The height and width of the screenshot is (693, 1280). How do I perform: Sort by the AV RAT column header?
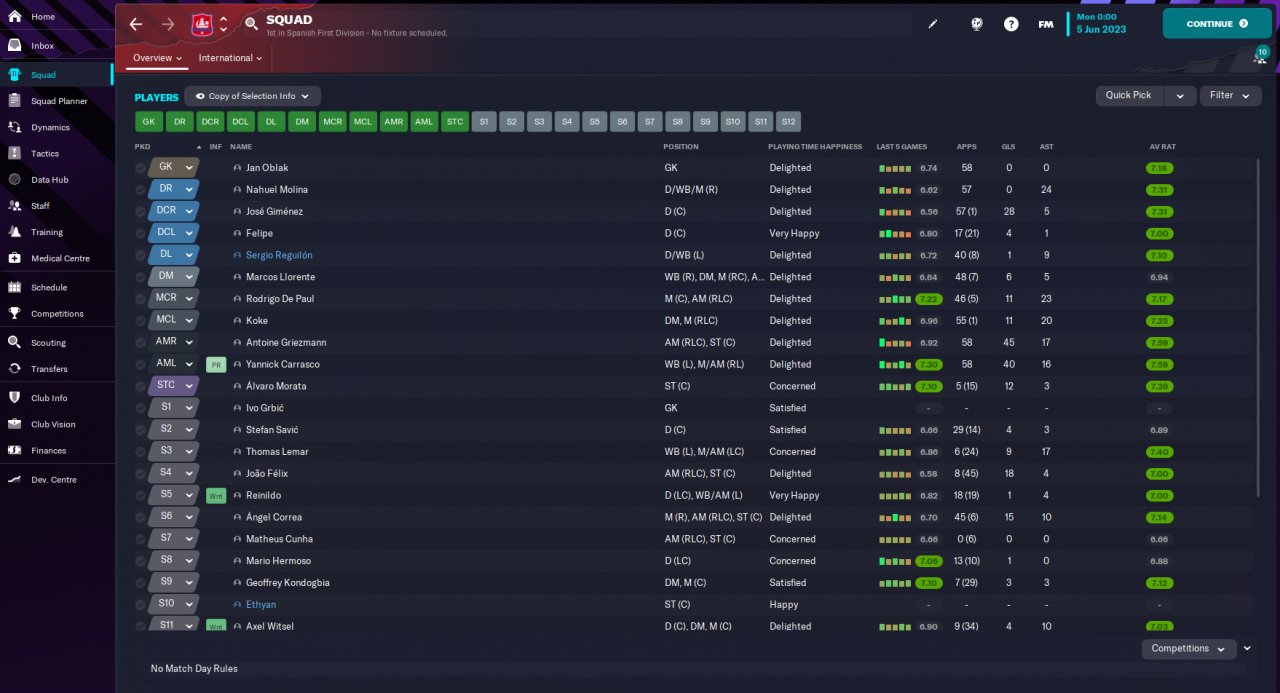[1162, 147]
